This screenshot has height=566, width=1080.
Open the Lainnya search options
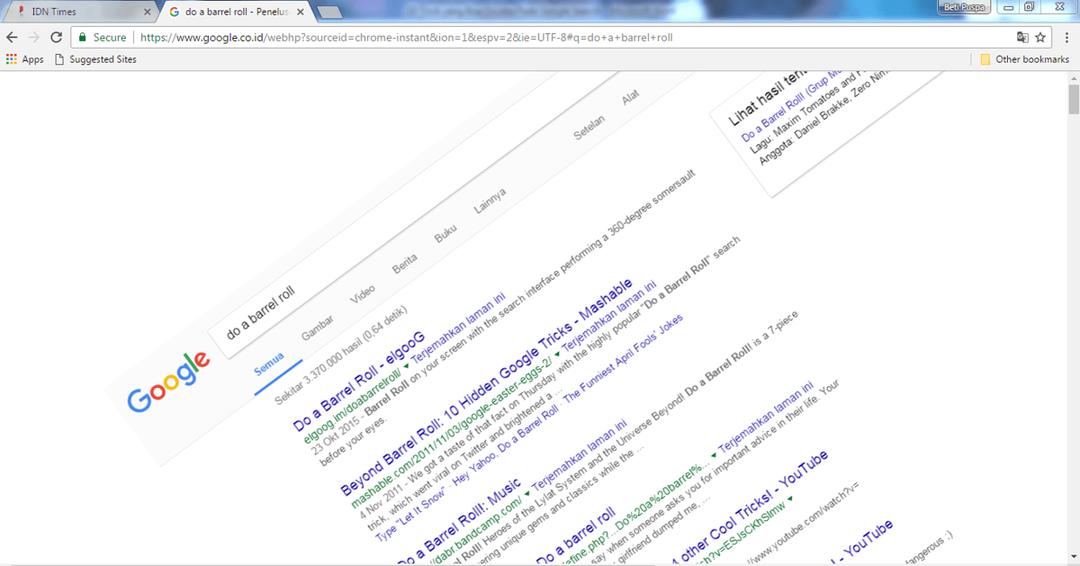[490, 200]
